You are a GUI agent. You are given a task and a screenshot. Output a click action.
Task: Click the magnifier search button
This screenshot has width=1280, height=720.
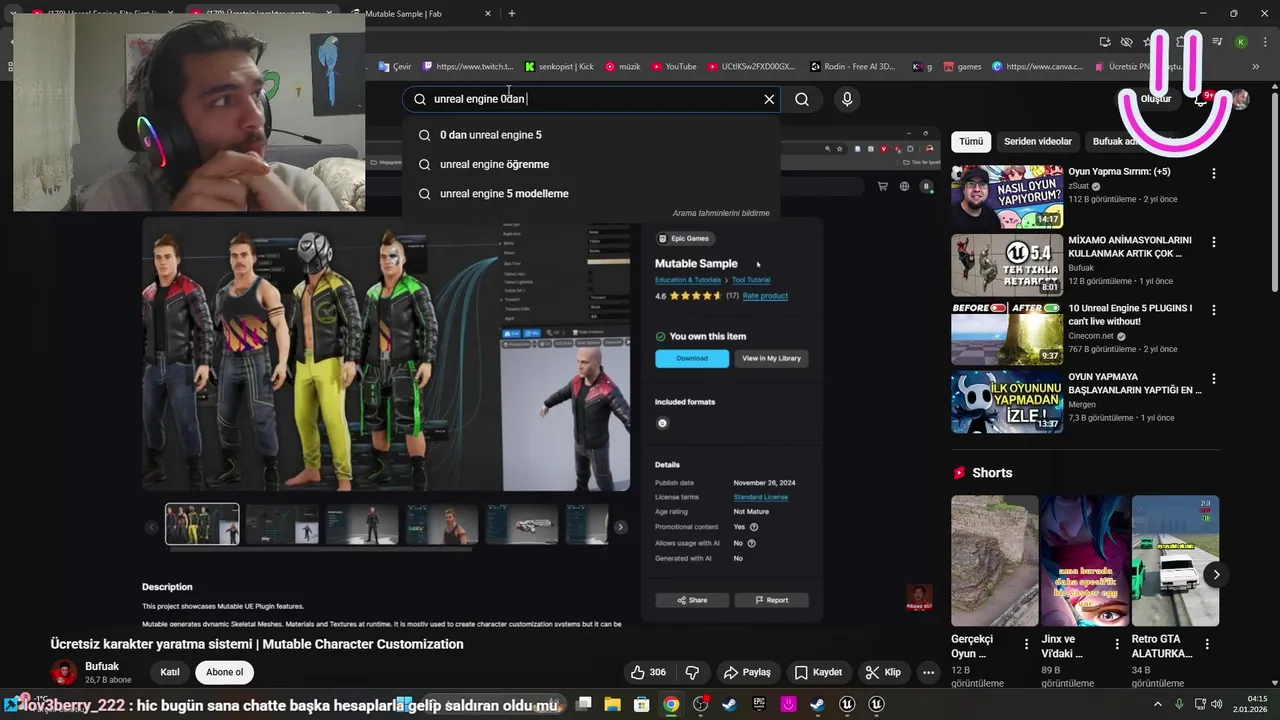[802, 99]
